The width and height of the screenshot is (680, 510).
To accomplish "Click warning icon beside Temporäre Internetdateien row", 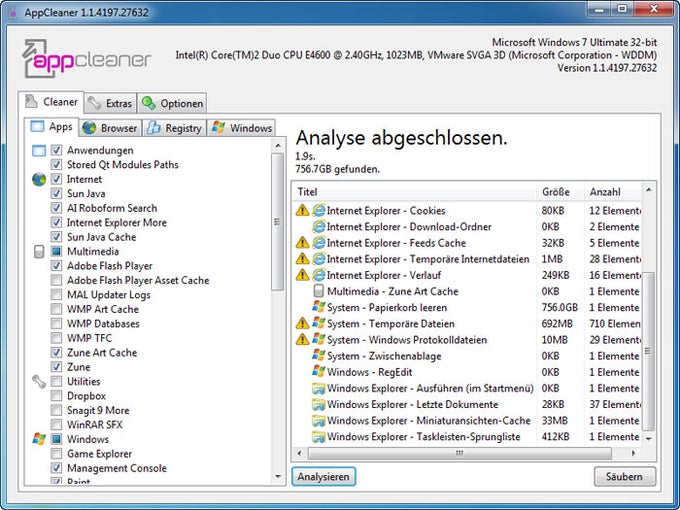I will click(302, 259).
